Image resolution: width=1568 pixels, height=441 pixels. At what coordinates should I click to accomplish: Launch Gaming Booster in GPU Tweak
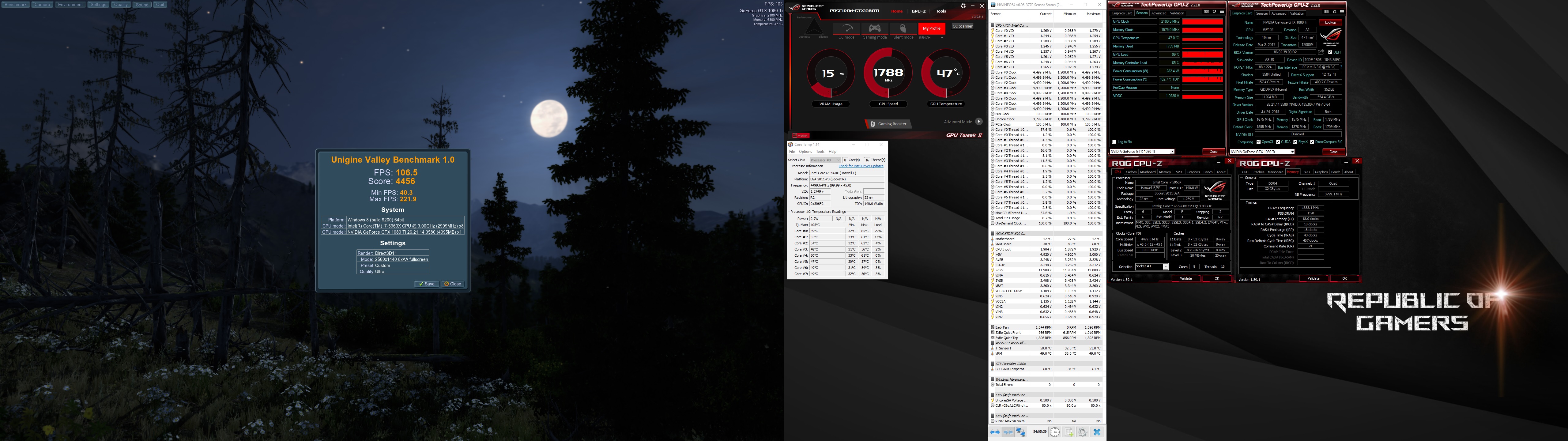(x=889, y=124)
